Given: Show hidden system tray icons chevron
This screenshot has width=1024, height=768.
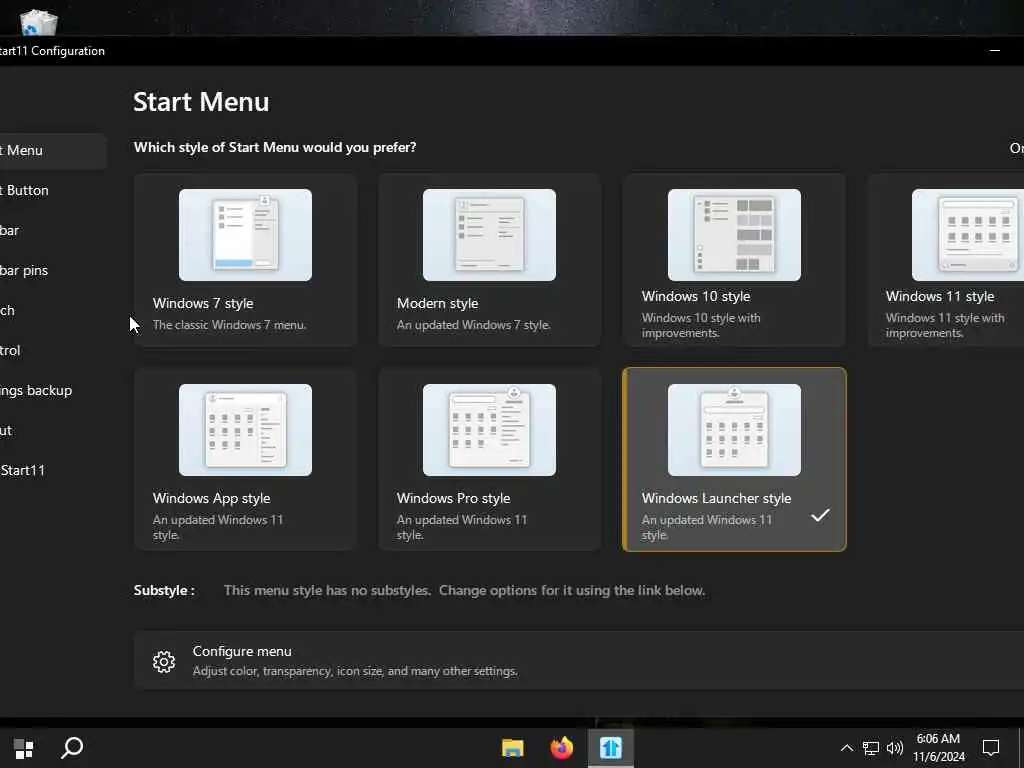Looking at the screenshot, I should pyautogui.click(x=846, y=748).
